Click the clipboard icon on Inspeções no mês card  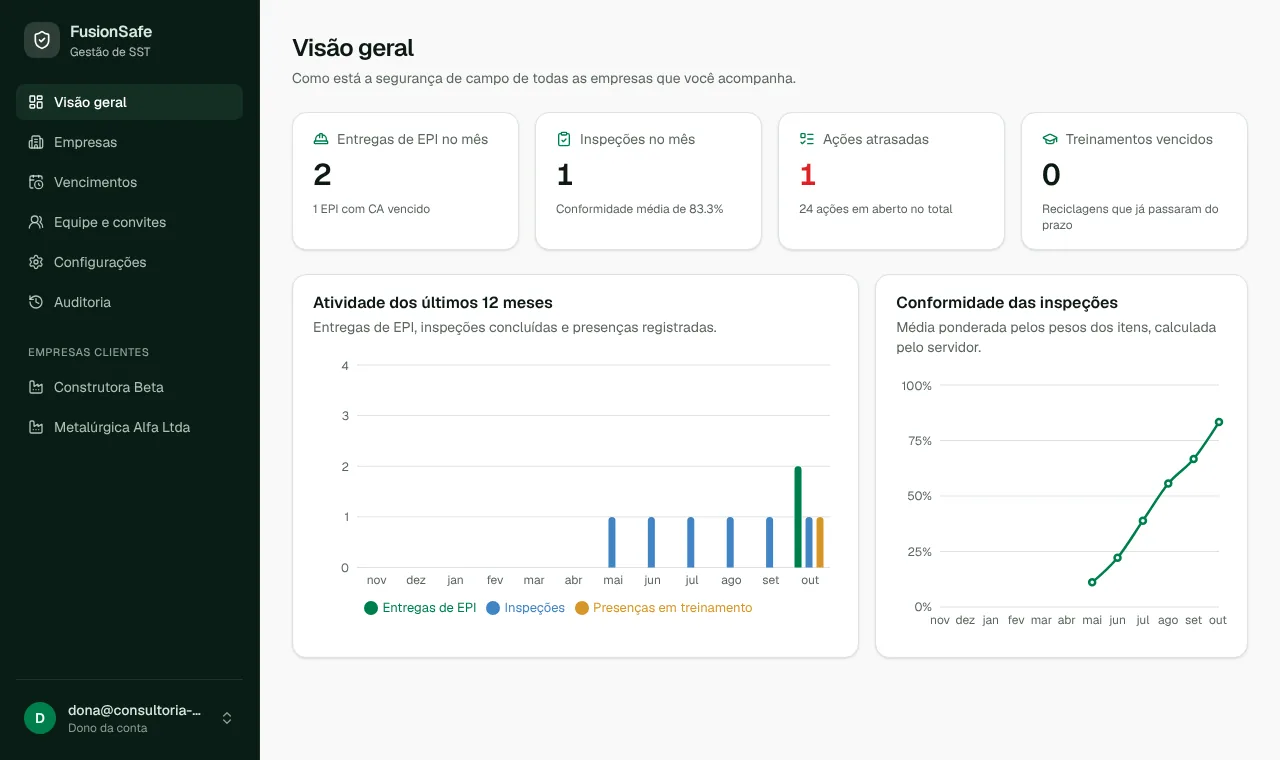tap(564, 139)
